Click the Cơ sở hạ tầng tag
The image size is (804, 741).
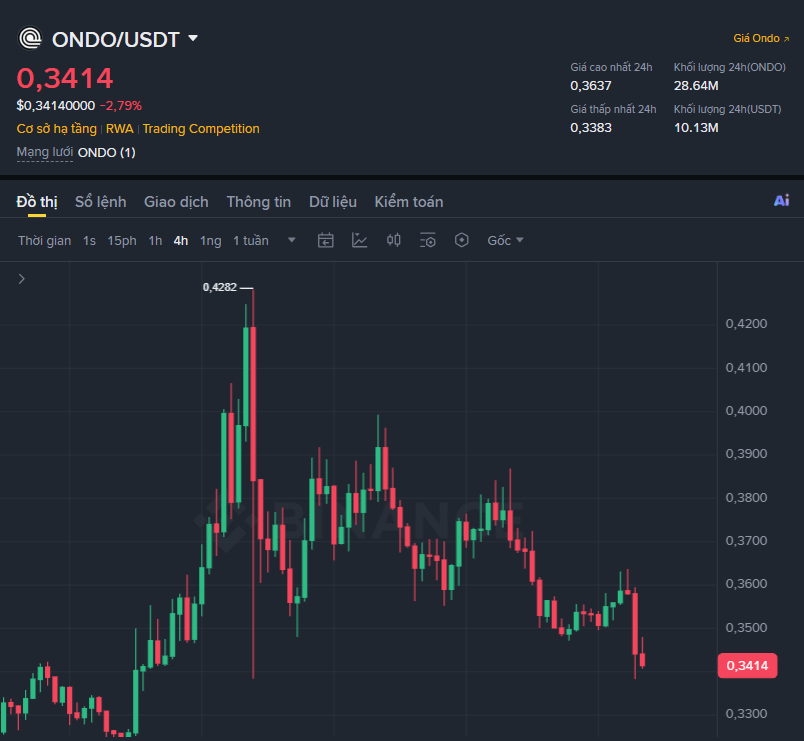coord(56,129)
